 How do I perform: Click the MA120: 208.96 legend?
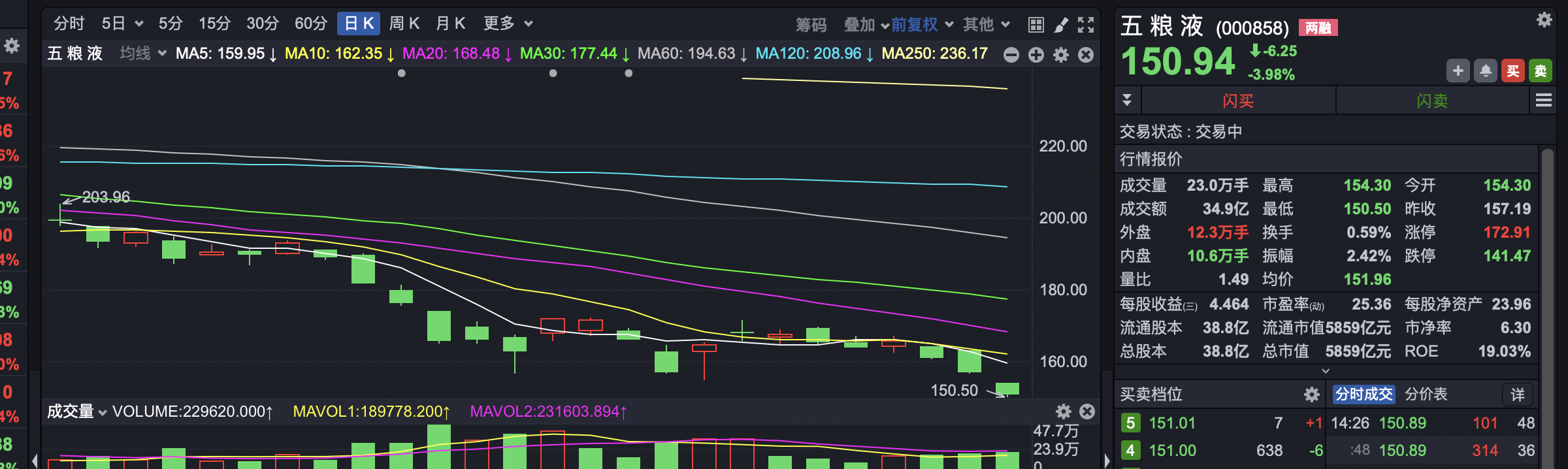click(815, 54)
